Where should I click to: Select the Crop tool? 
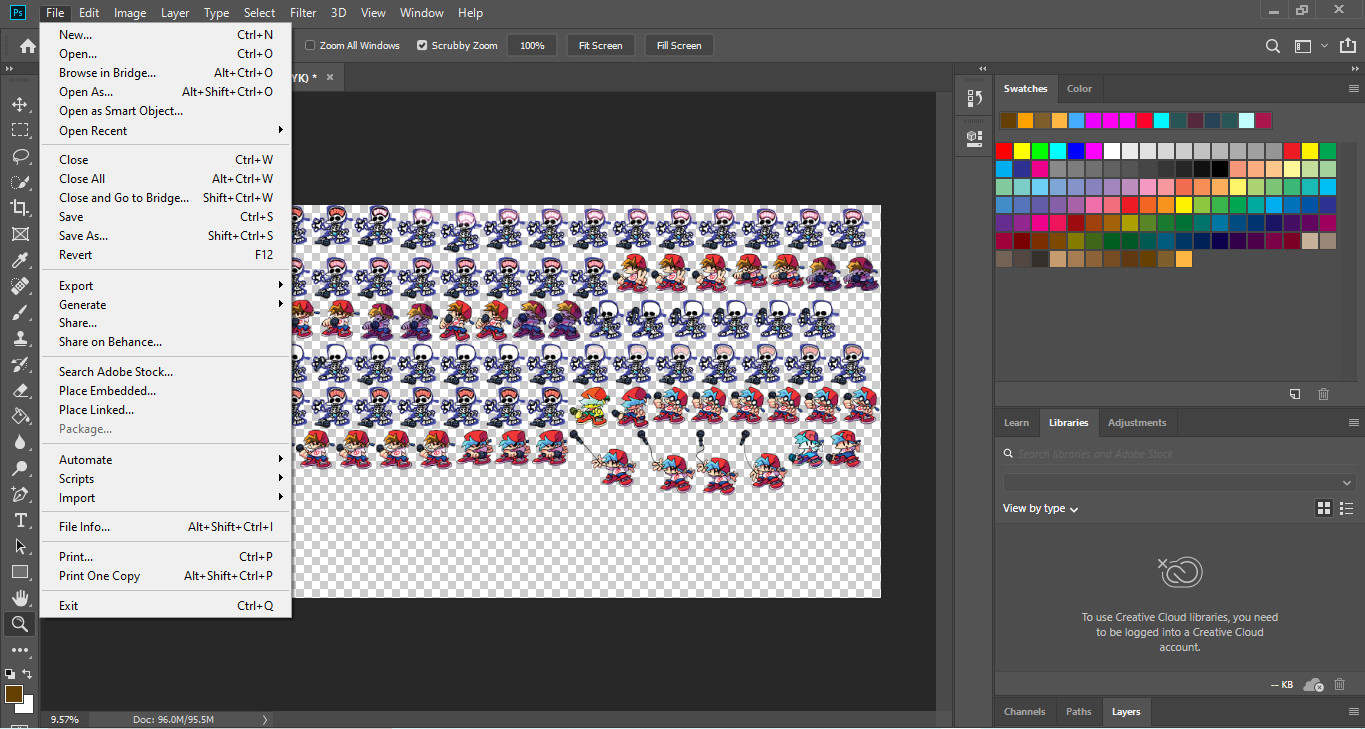point(20,208)
